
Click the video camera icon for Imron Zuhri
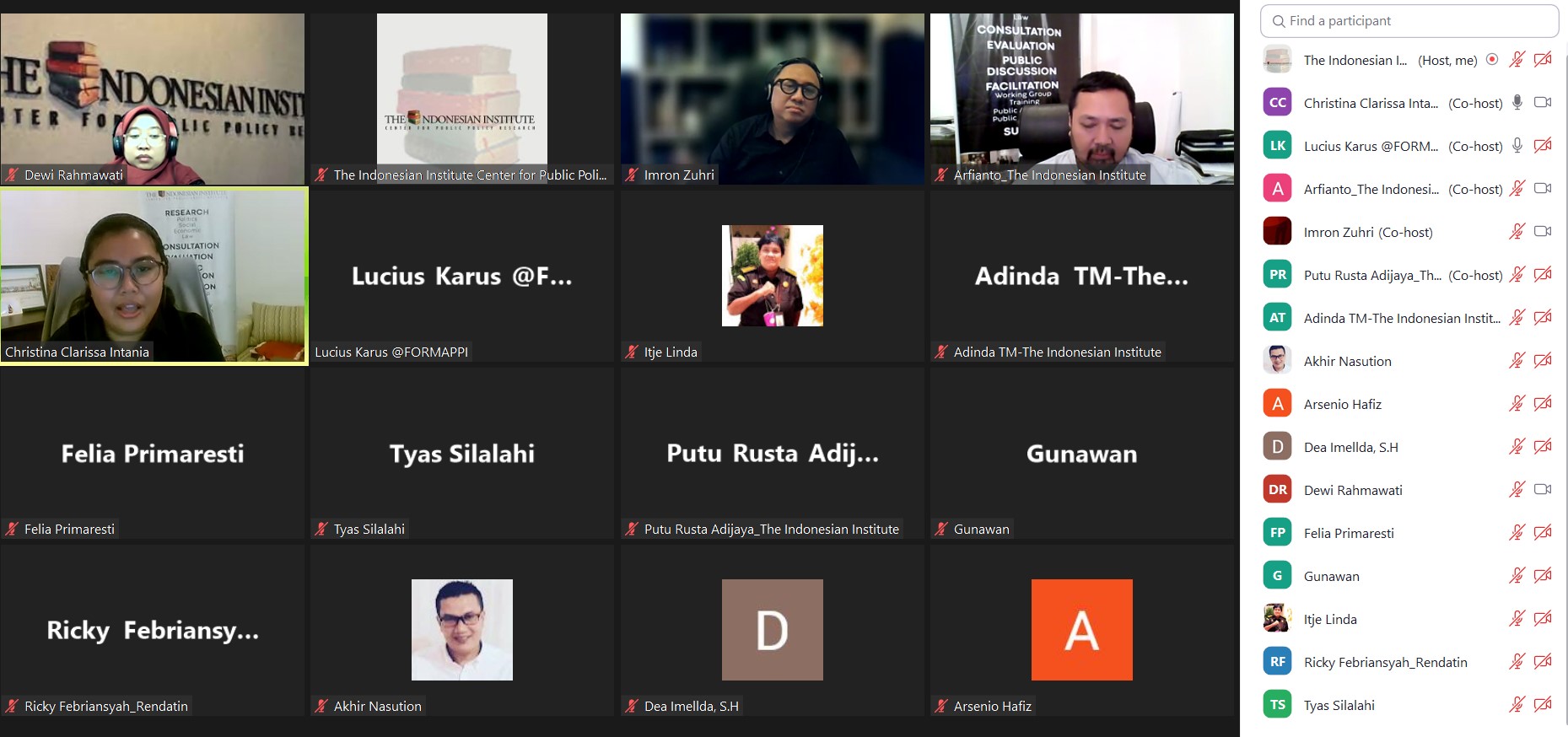1543,232
